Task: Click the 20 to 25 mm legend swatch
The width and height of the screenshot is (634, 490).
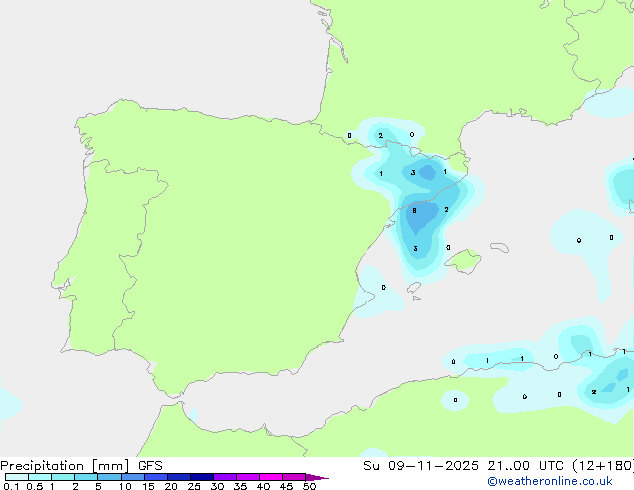Action: 179,477
